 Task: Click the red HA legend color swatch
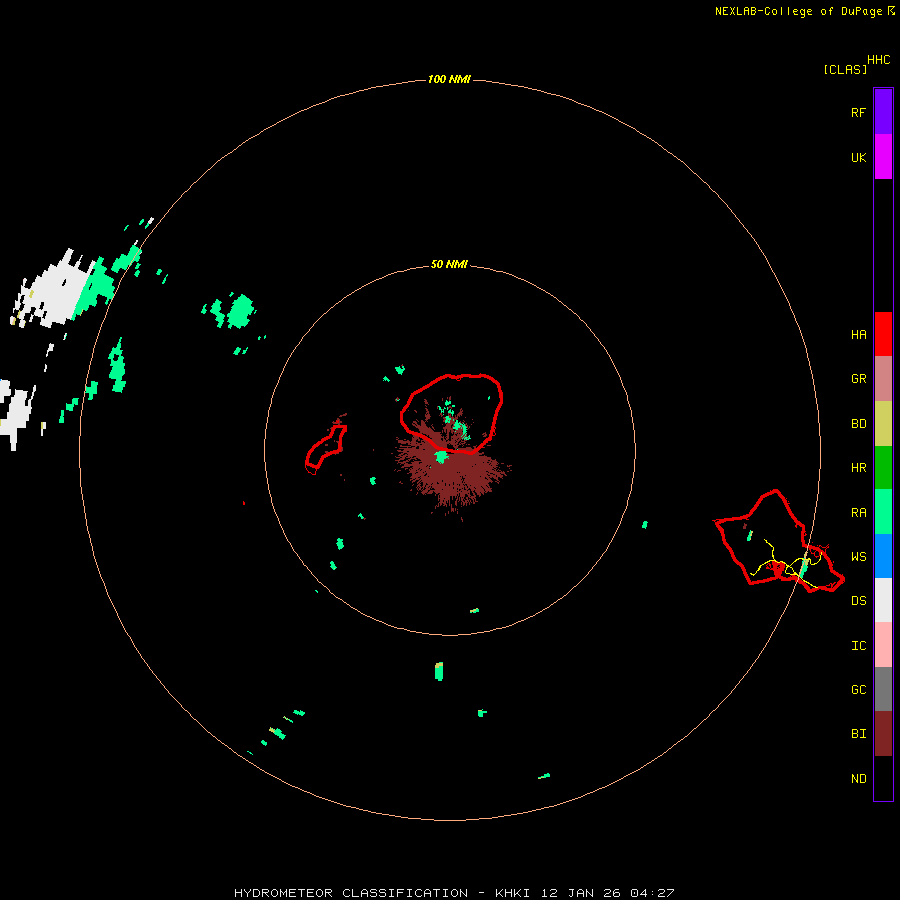click(883, 334)
